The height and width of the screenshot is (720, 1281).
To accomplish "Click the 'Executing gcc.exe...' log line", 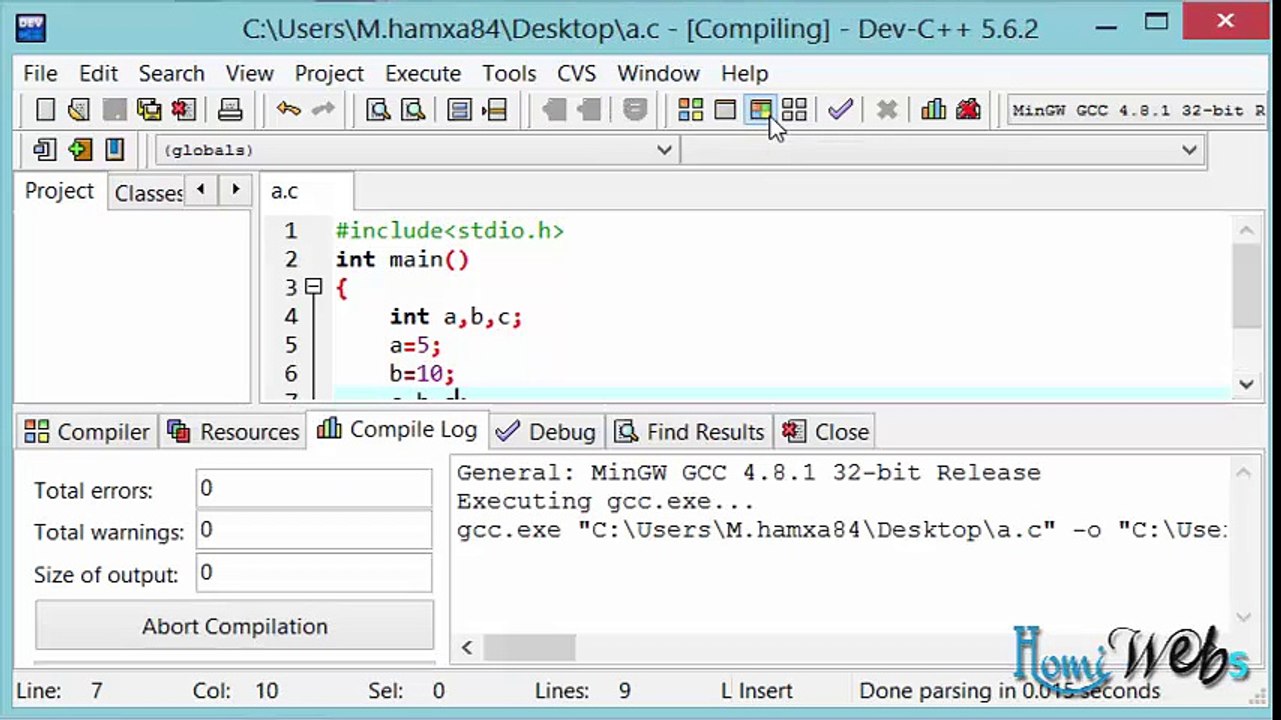I will (605, 501).
